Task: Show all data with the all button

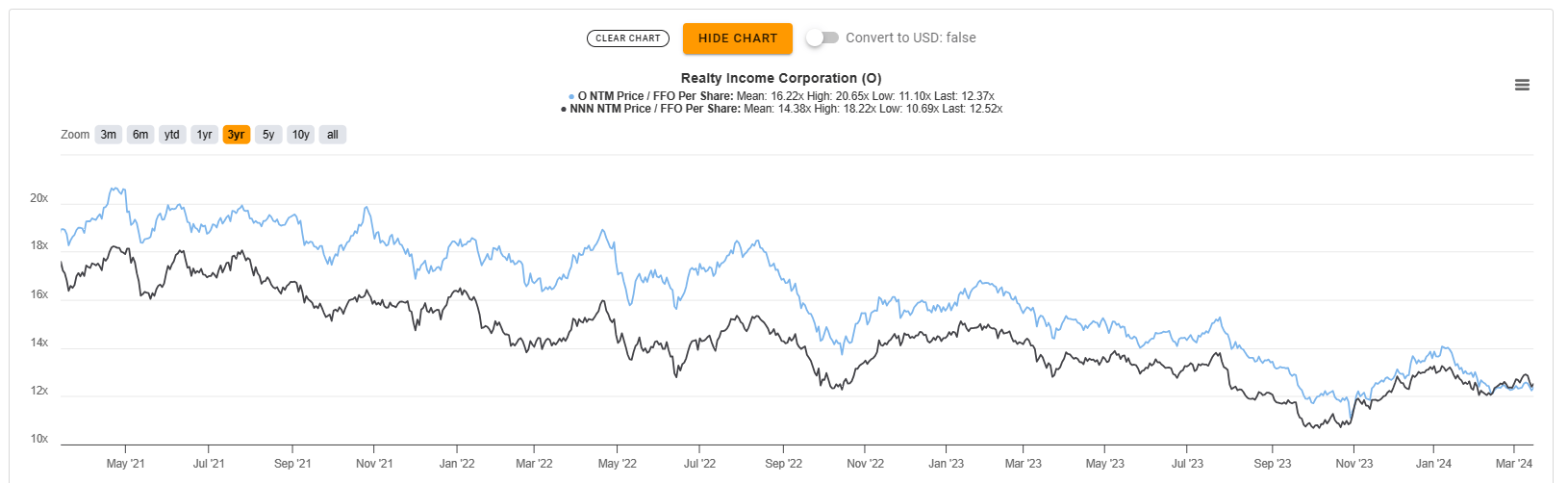Action: [x=333, y=135]
